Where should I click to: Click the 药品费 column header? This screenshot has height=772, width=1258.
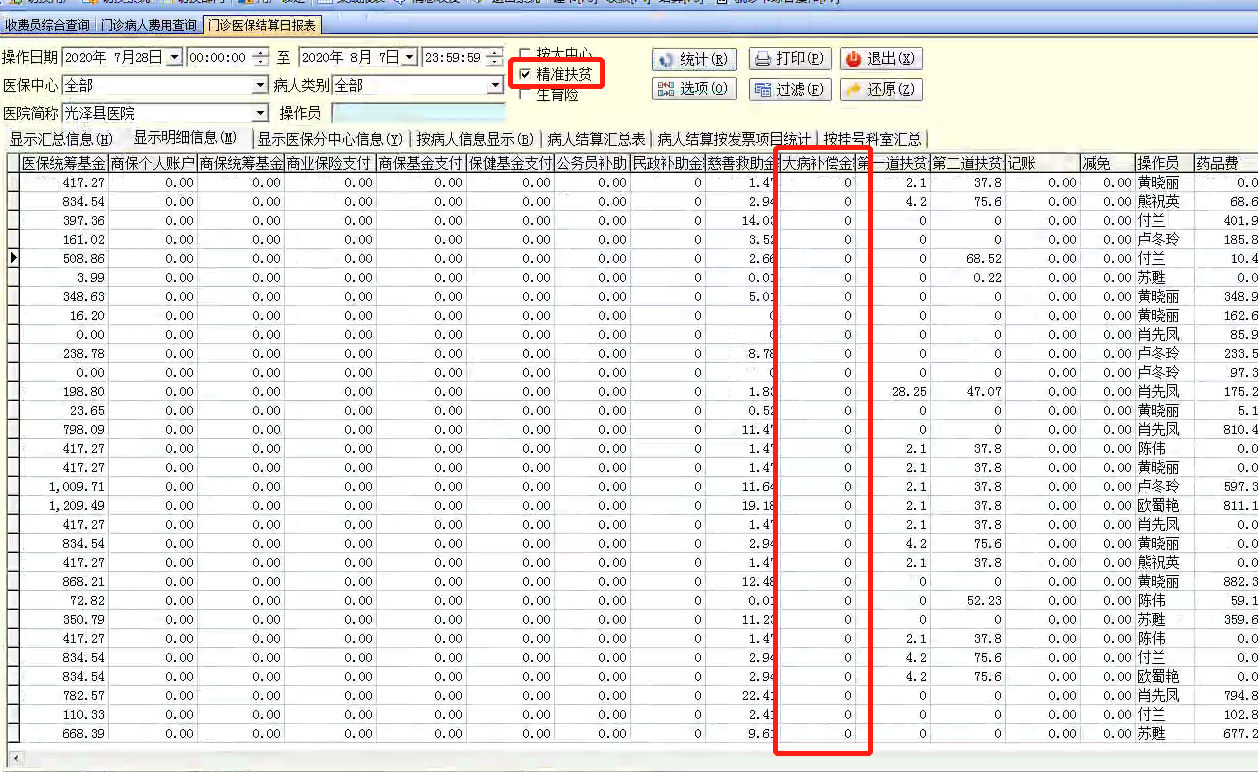1226,163
